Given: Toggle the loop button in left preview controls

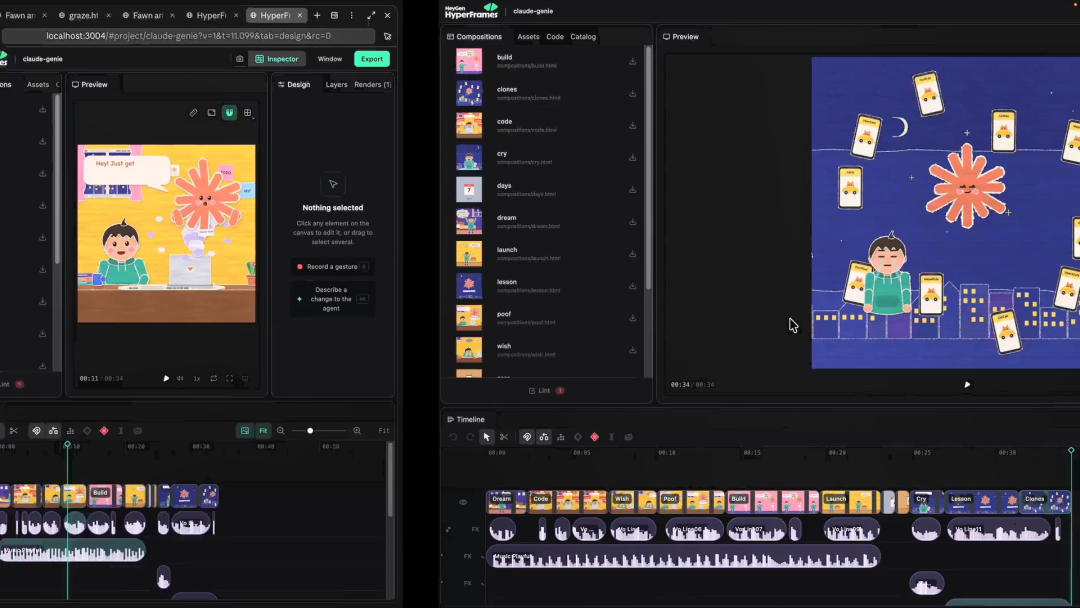Looking at the screenshot, I should [214, 378].
